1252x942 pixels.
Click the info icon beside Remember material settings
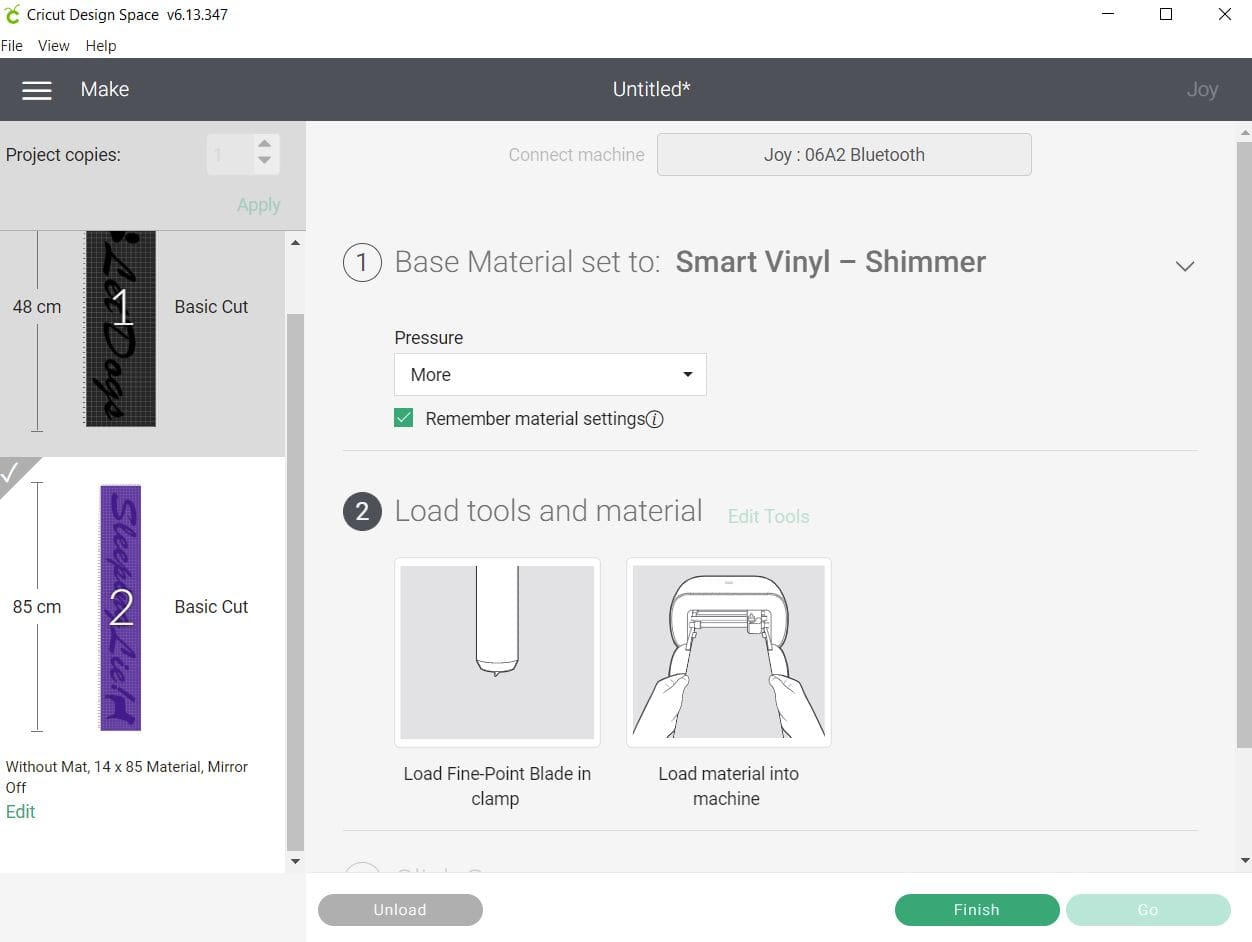(655, 419)
